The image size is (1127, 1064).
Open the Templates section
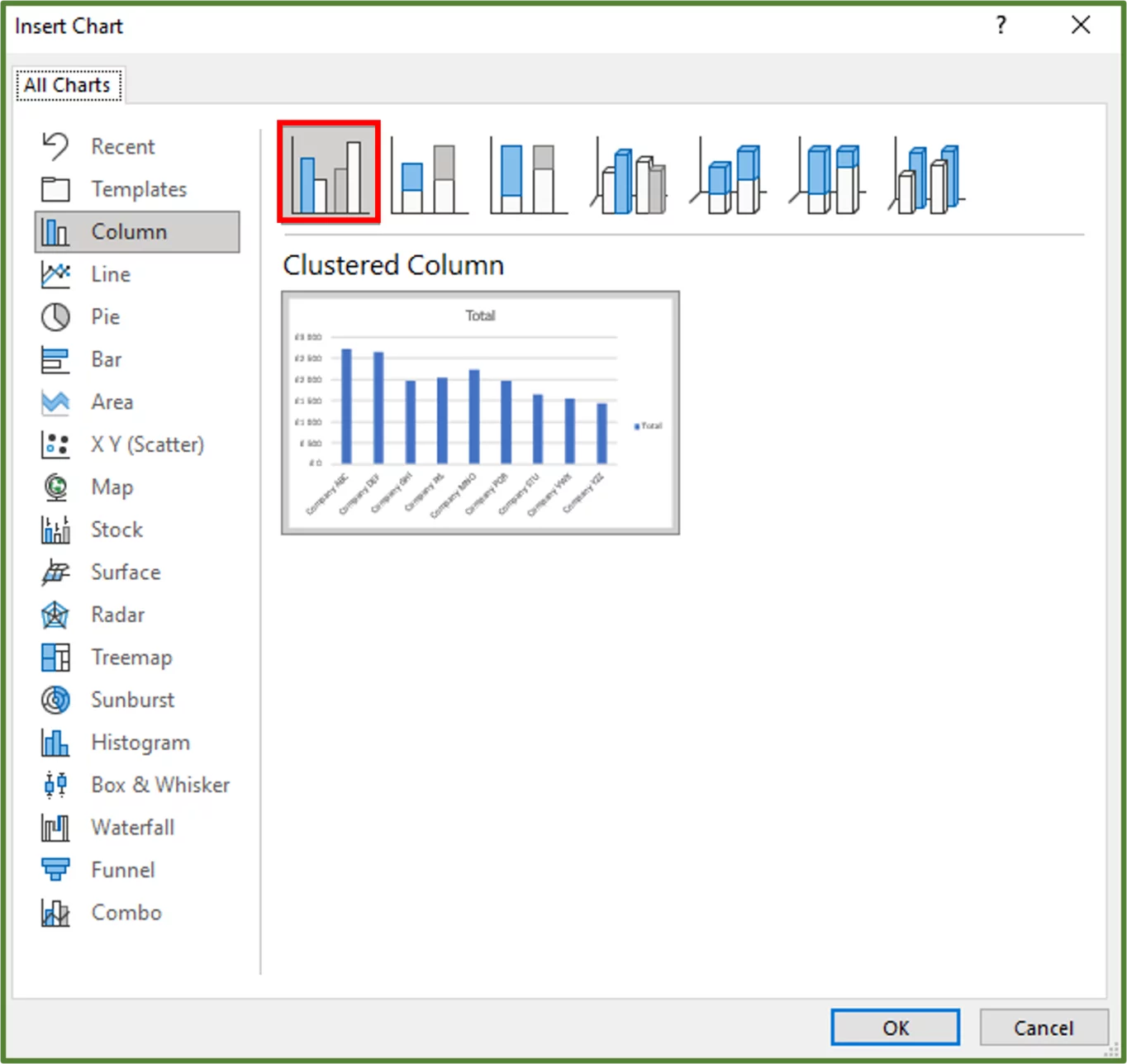[138, 188]
